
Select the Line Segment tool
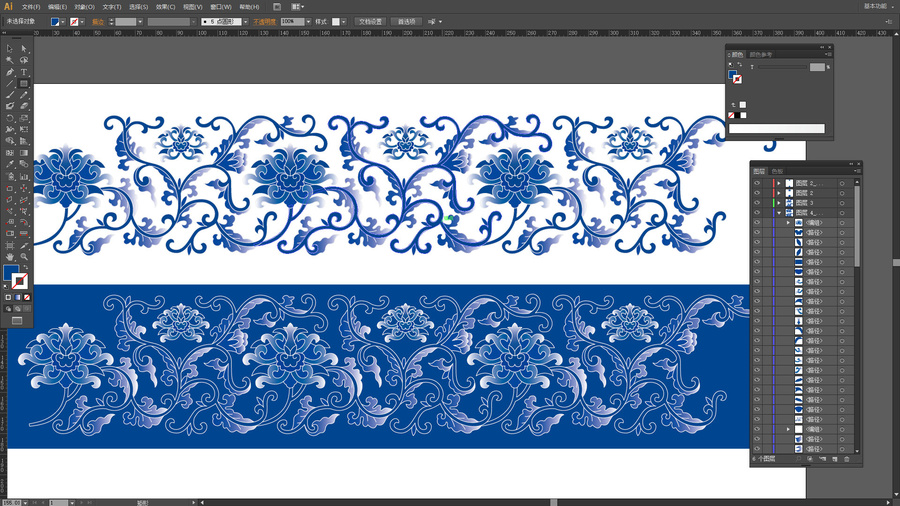(10, 84)
